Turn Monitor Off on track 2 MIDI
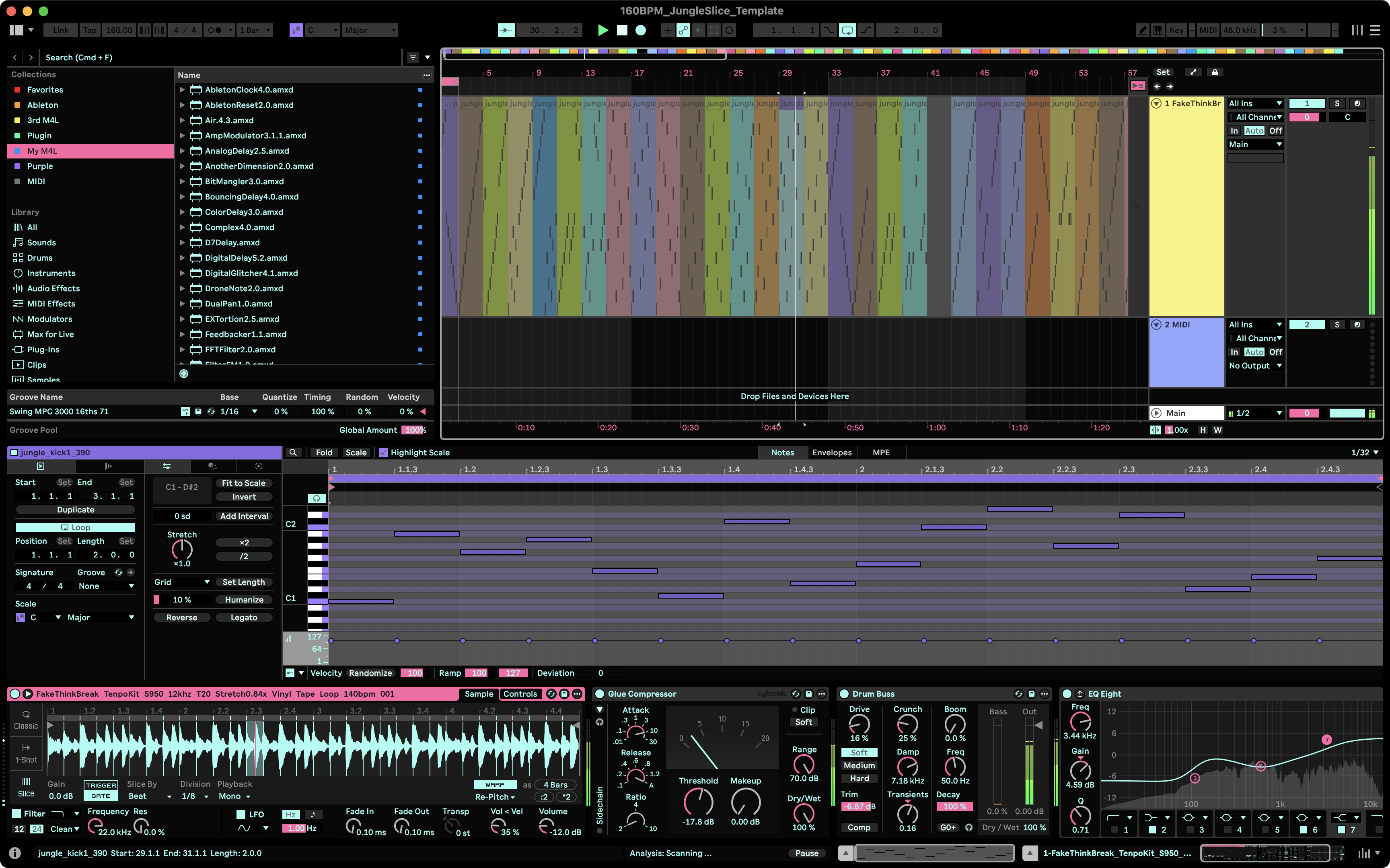Image resolution: width=1390 pixels, height=868 pixels. point(1275,352)
